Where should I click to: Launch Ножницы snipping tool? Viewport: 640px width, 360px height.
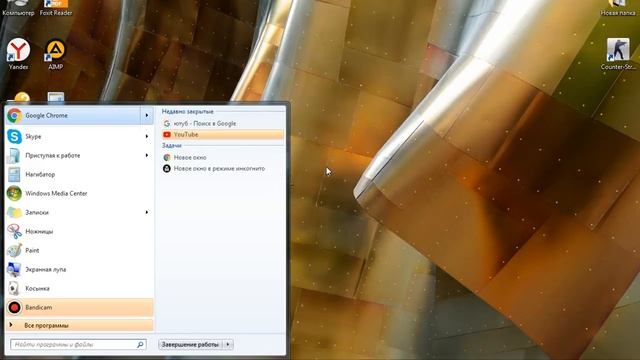[x=80, y=231]
